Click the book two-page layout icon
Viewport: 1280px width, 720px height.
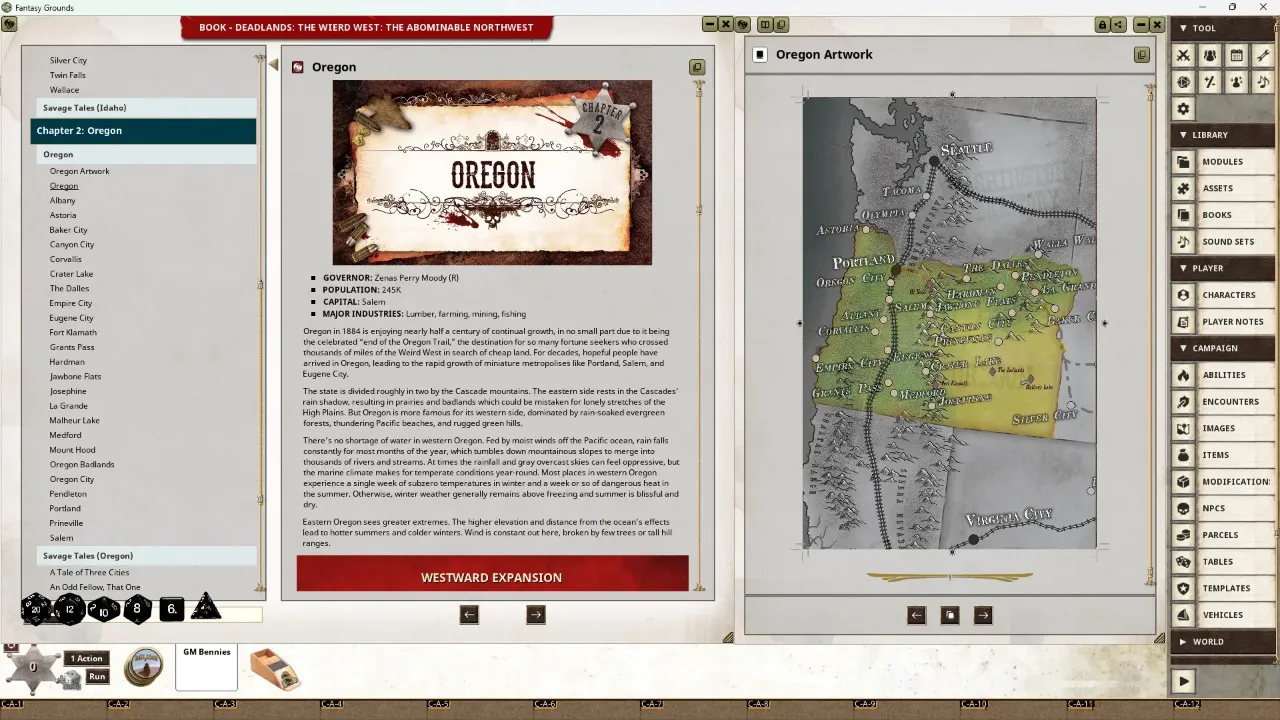click(765, 25)
